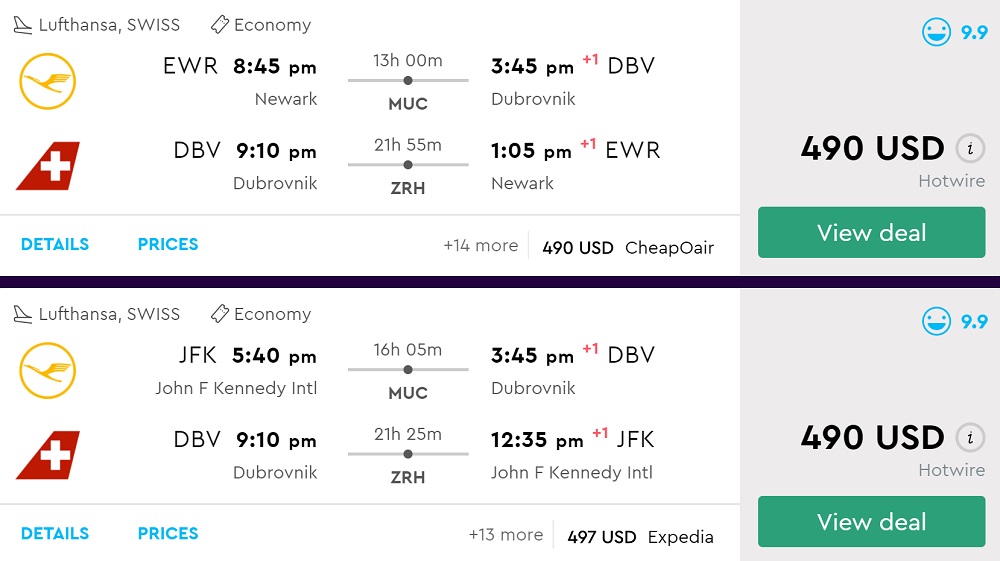Select the 490 USD CheapOair offer
Screen dimensions: 1000x561
pyautogui.click(x=628, y=247)
